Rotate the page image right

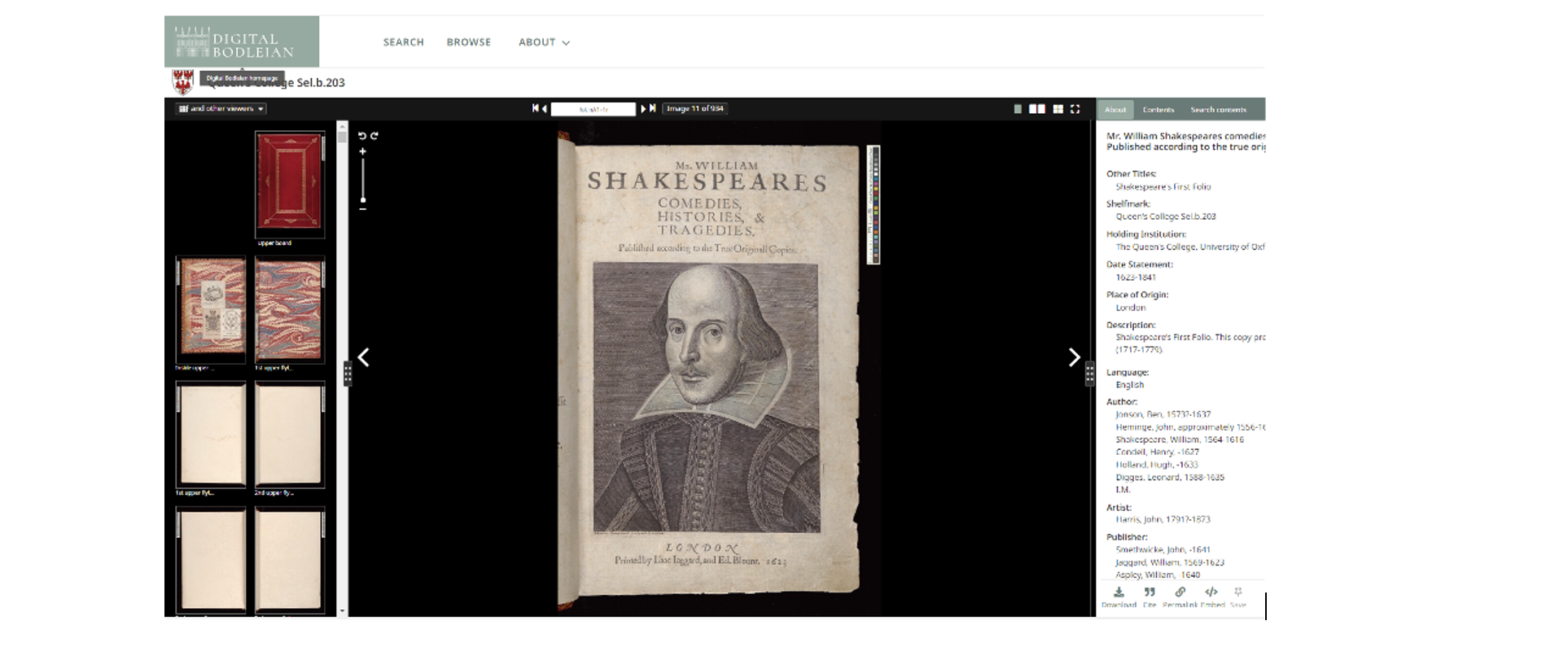click(374, 136)
